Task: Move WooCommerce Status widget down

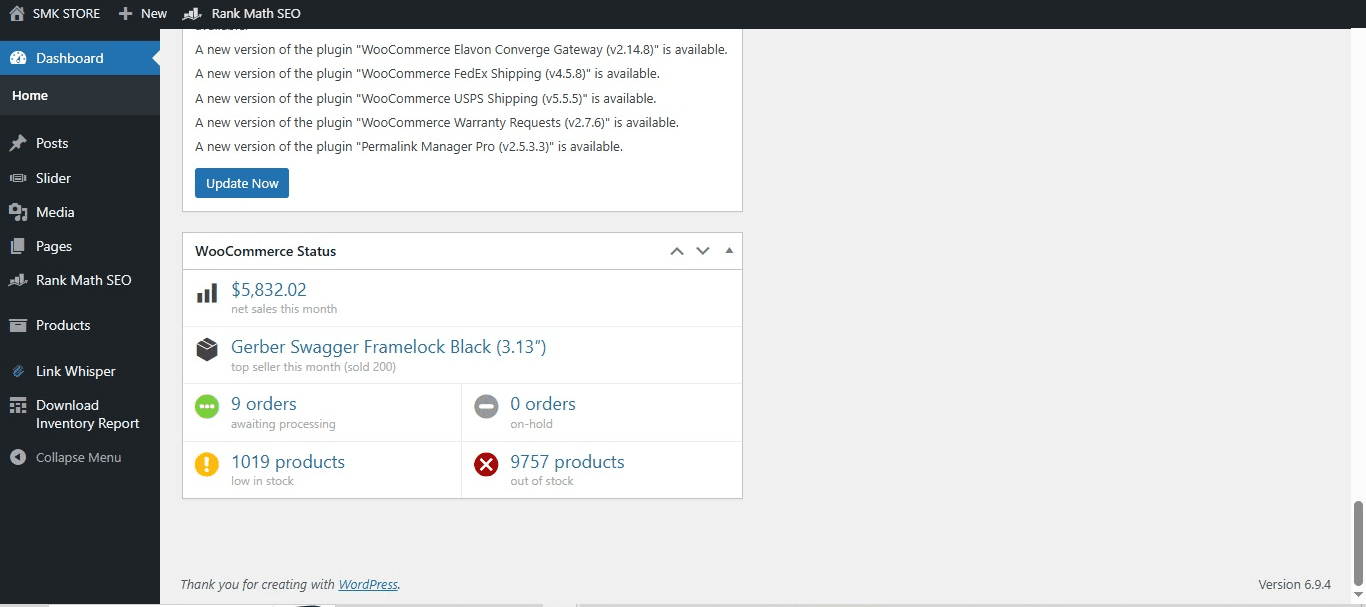Action: click(x=703, y=251)
